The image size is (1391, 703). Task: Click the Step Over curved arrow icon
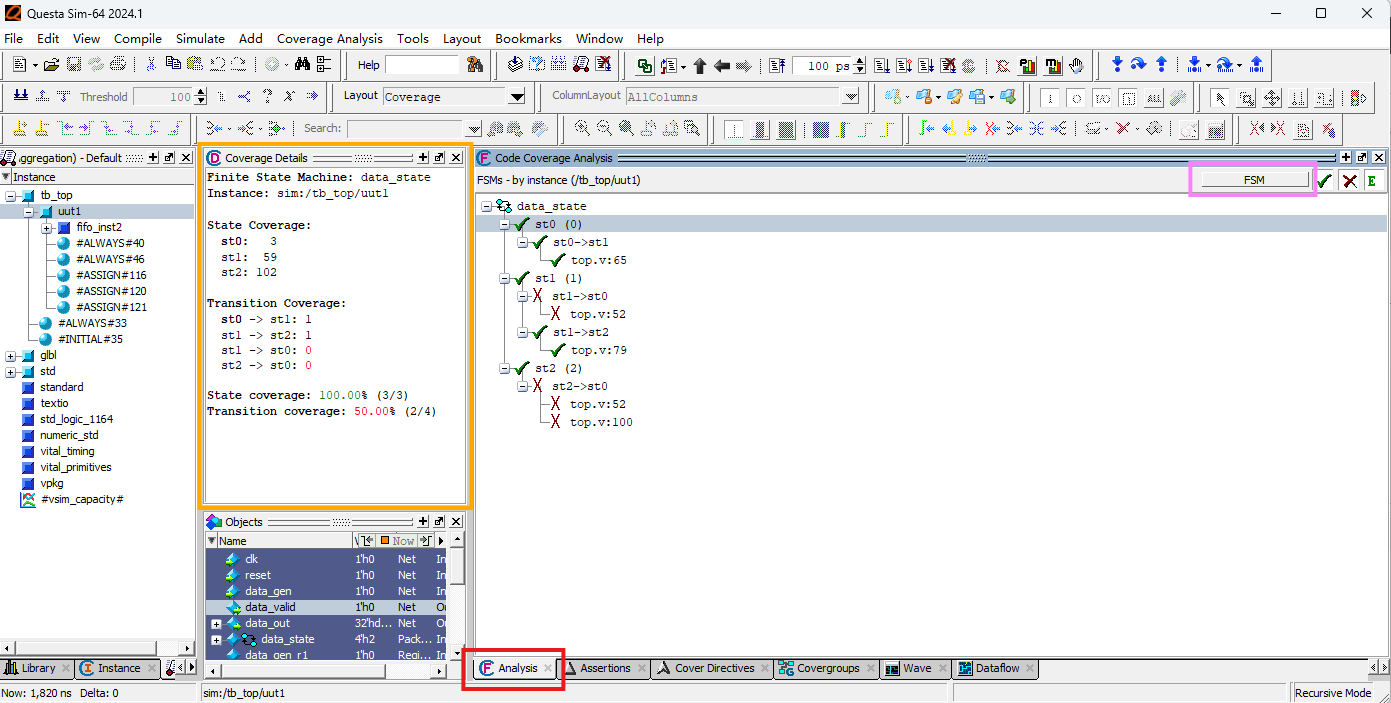click(x=1138, y=64)
